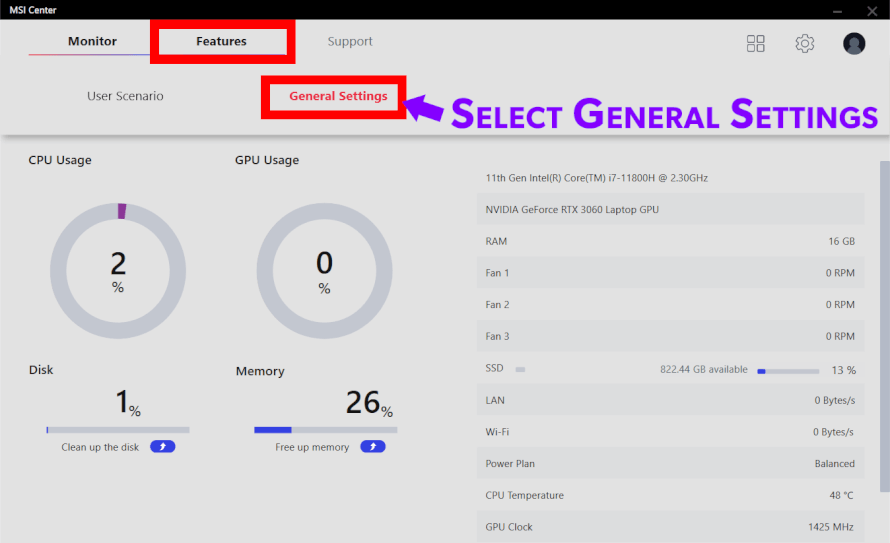Switch to the Monitor tab
Screen dimensions: 890x543
(92, 42)
